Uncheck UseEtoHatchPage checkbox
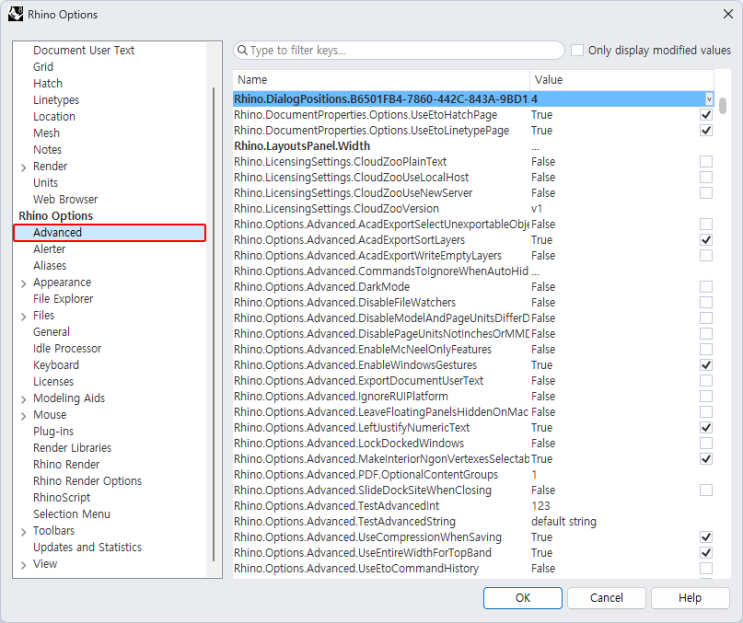Screen dimensions: 743x623 point(706,115)
